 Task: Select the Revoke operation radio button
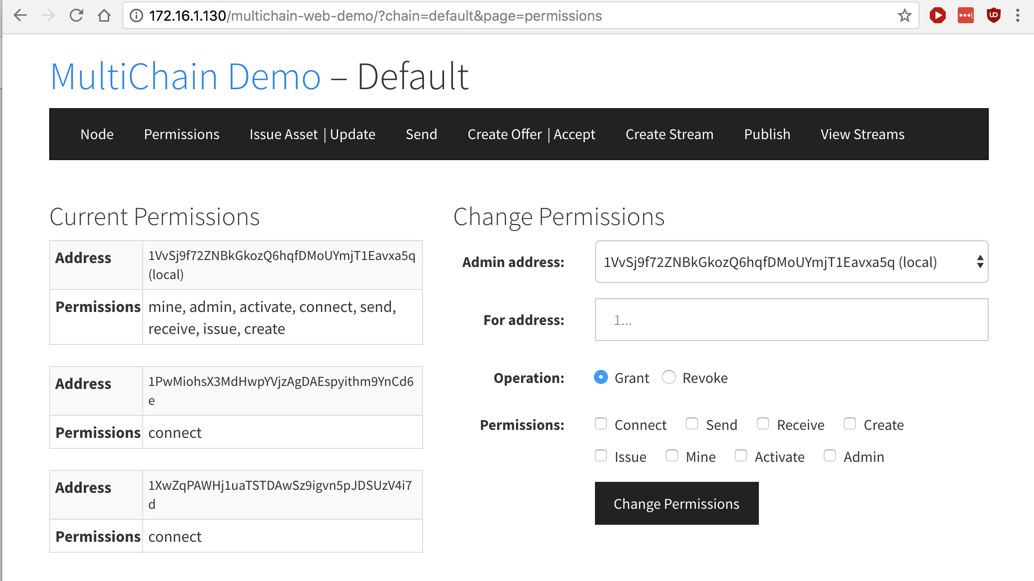[669, 377]
